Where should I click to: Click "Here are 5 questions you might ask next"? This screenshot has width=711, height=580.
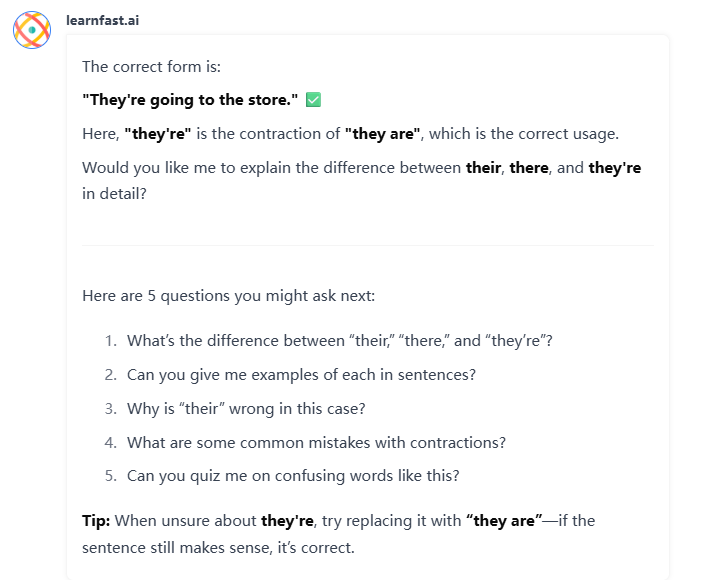[x=228, y=296]
